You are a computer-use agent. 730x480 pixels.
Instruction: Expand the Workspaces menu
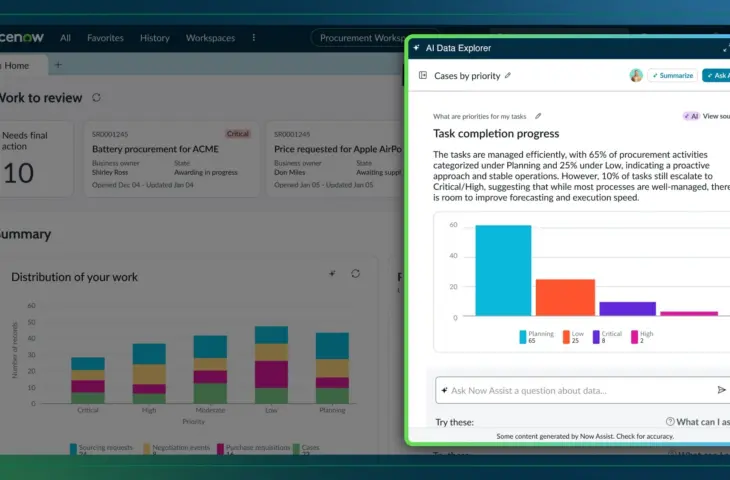[x=210, y=38]
